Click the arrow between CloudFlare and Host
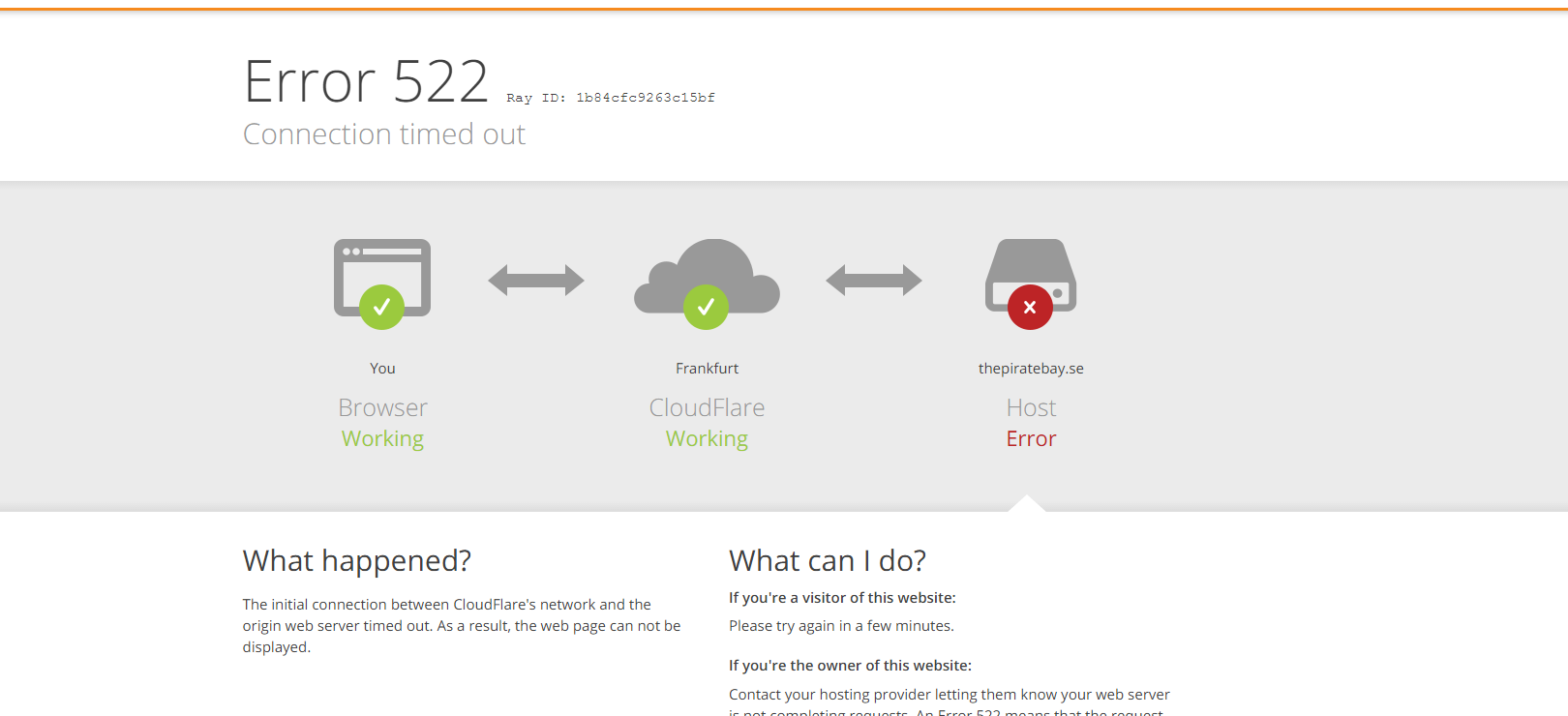Viewport: 1568px width, 716px height. [x=874, y=281]
